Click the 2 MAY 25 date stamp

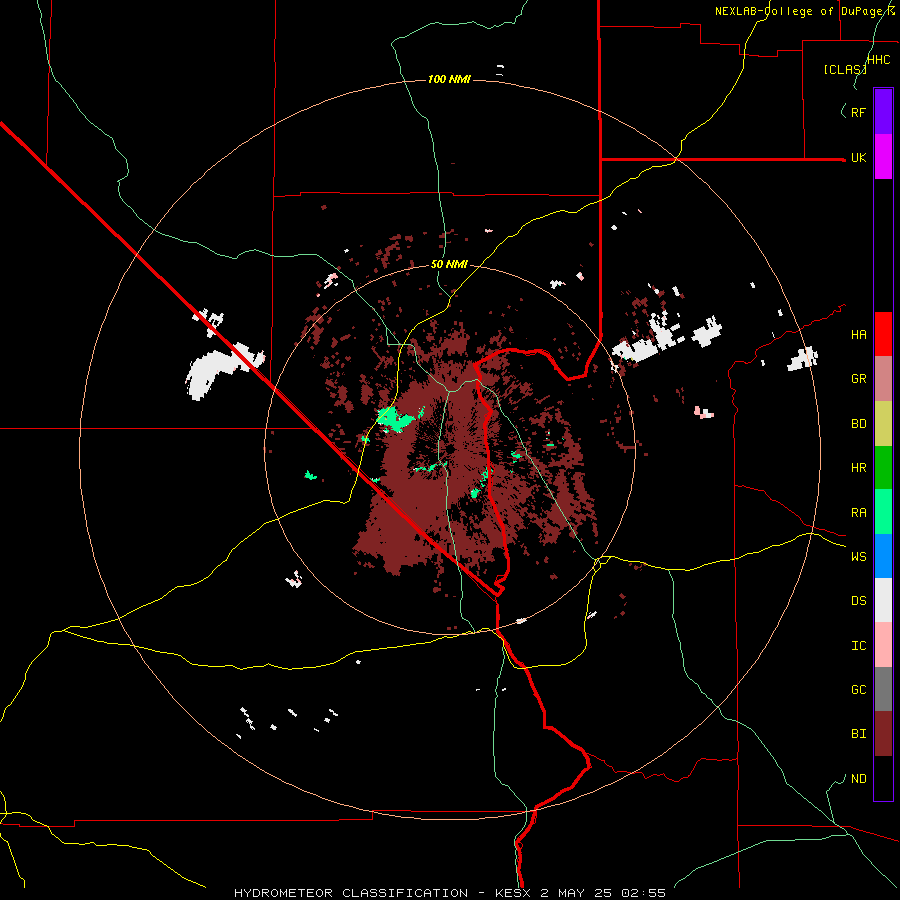tap(578, 893)
